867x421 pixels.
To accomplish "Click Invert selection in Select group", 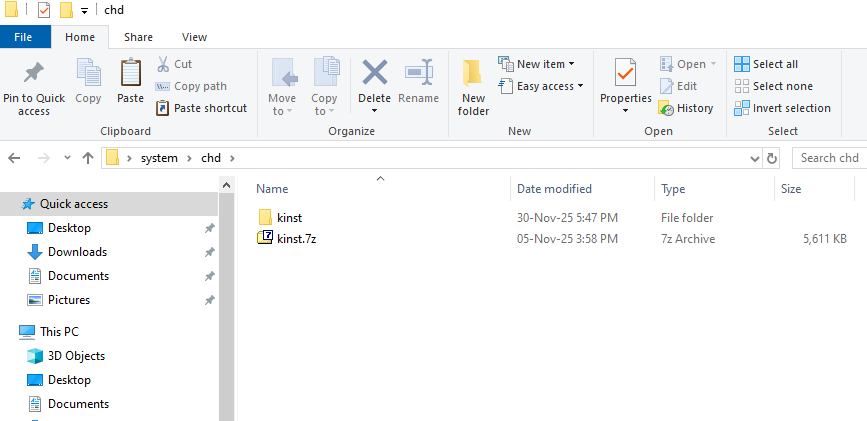I will pos(781,108).
